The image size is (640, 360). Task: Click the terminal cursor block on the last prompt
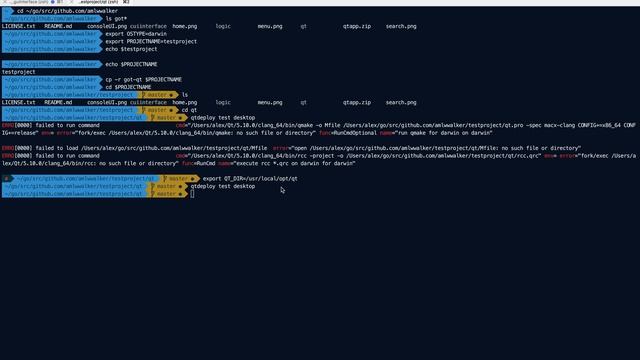(192, 194)
